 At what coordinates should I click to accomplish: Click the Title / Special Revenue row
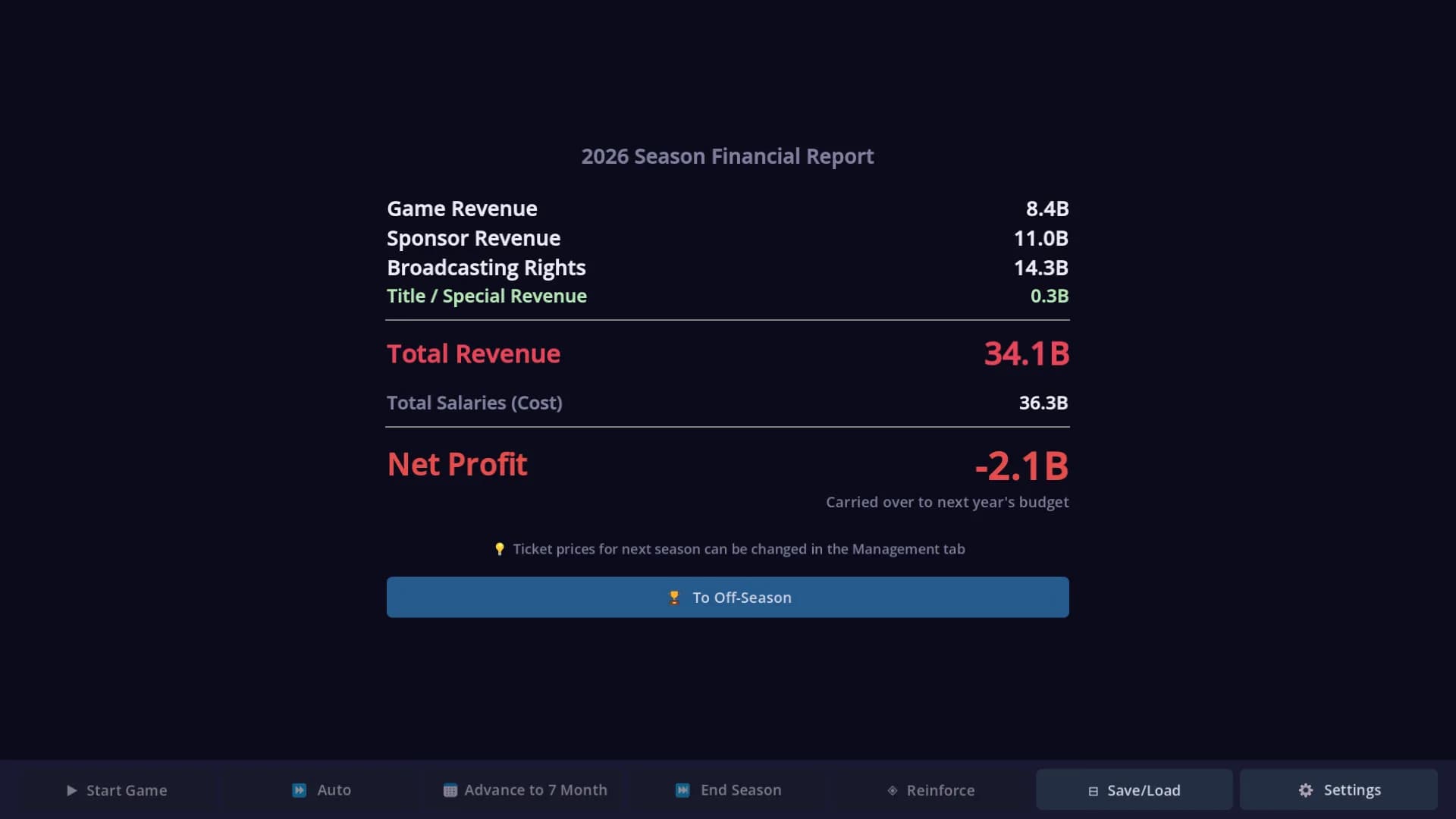(x=728, y=296)
